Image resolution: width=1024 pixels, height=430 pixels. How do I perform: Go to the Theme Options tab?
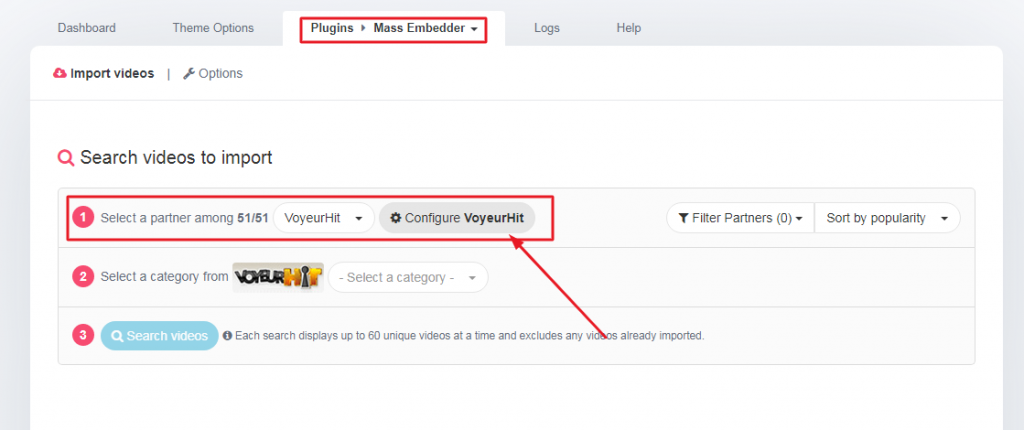(213, 29)
